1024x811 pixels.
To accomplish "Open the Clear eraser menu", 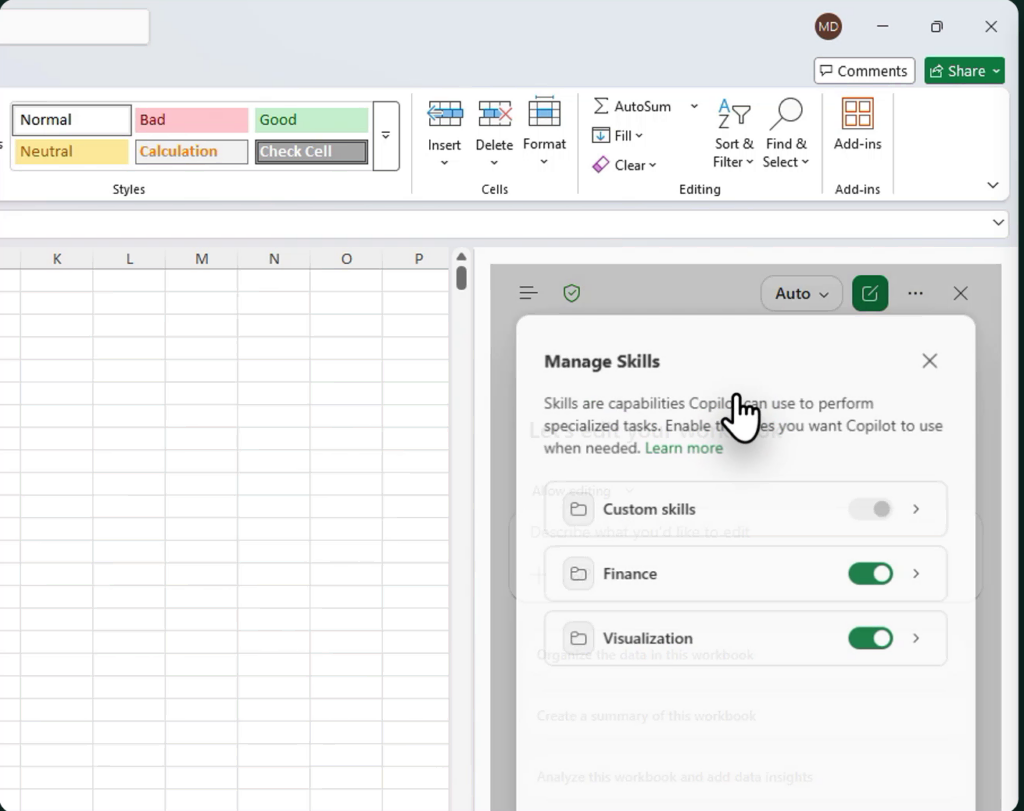I will click(x=624, y=165).
